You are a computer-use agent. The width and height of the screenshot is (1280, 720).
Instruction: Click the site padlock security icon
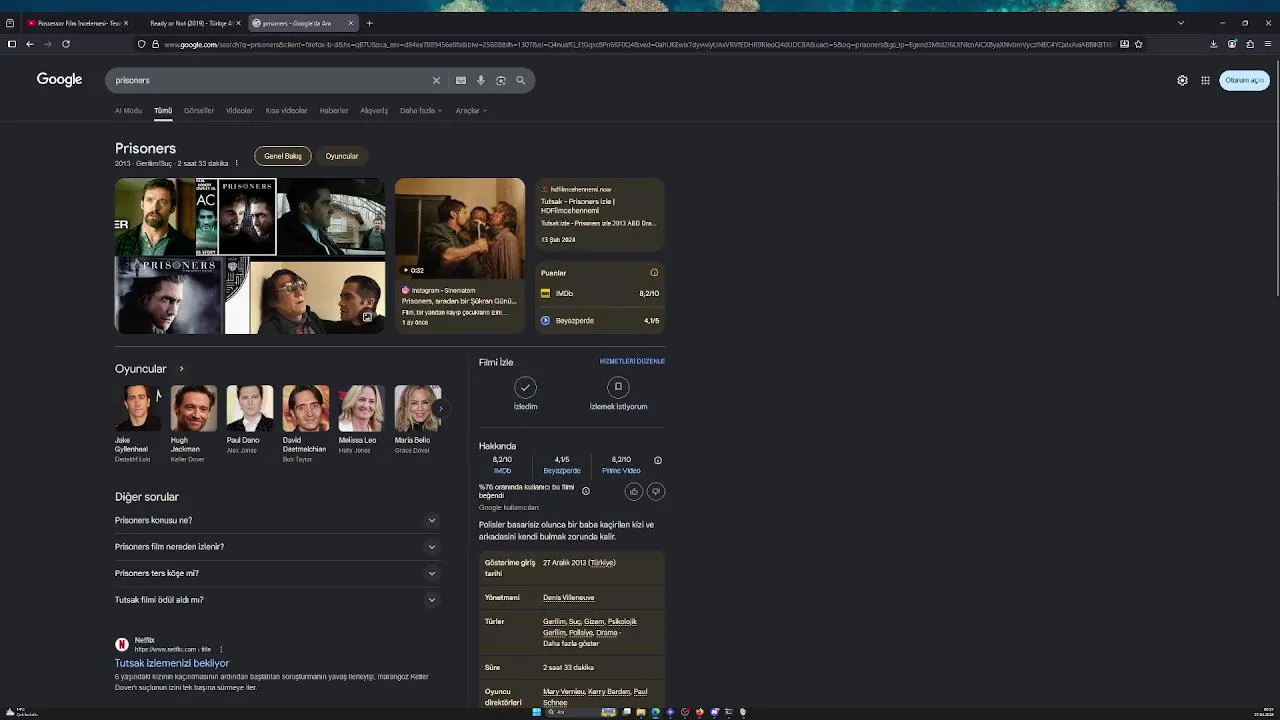pos(155,44)
